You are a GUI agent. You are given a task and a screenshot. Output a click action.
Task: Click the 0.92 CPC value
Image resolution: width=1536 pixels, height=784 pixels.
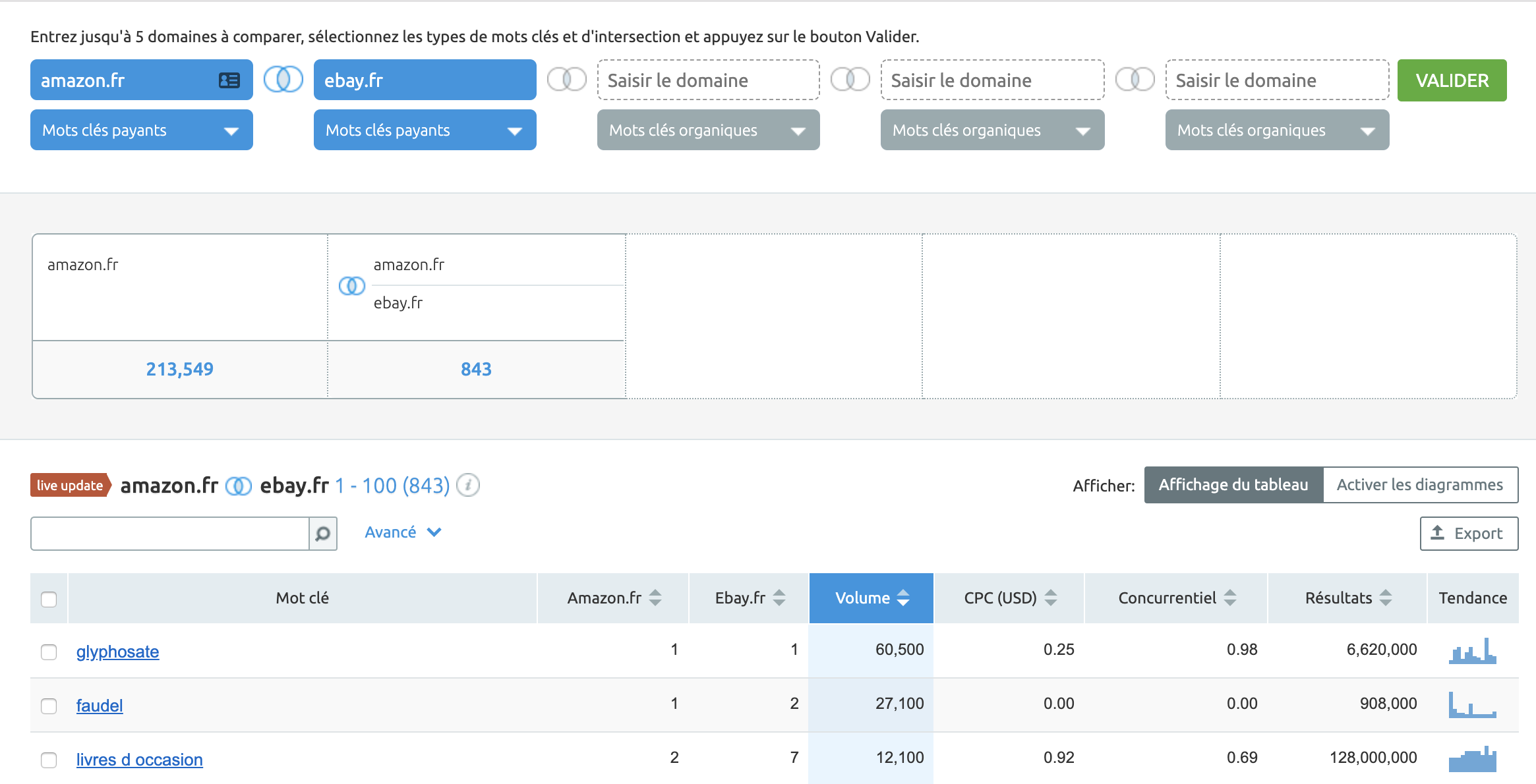(1059, 758)
